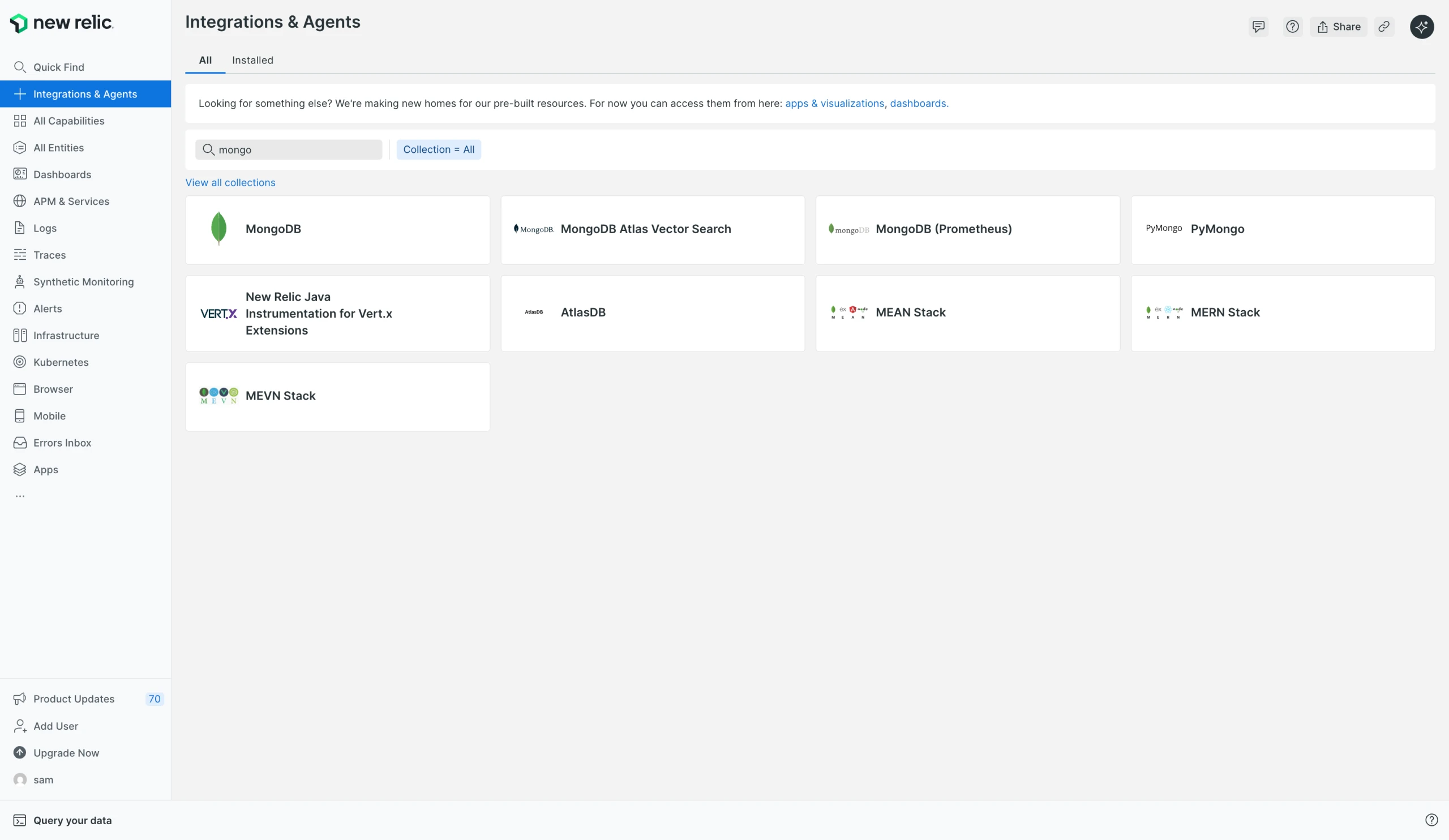The width and height of the screenshot is (1449, 840).
Task: Open MongoDB Atlas Vector Search card
Action: point(653,230)
